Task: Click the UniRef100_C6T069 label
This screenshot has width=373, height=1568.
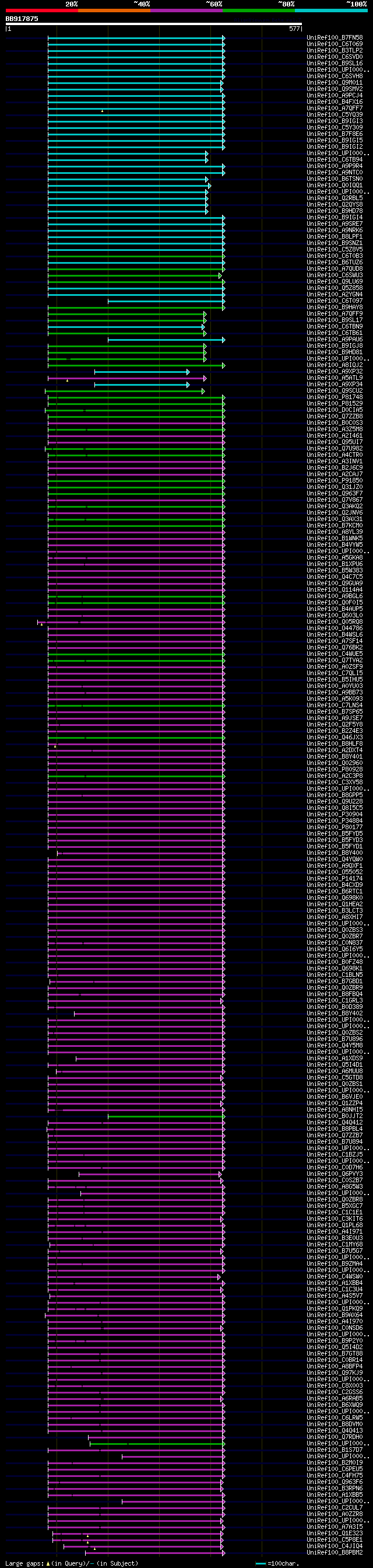Action: click(335, 44)
